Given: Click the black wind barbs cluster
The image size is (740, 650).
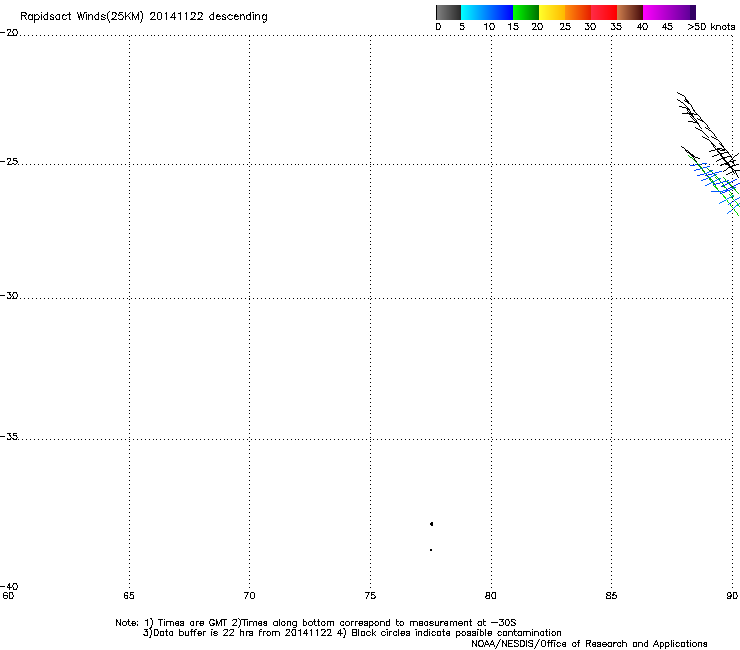Looking at the screenshot, I should (708, 135).
